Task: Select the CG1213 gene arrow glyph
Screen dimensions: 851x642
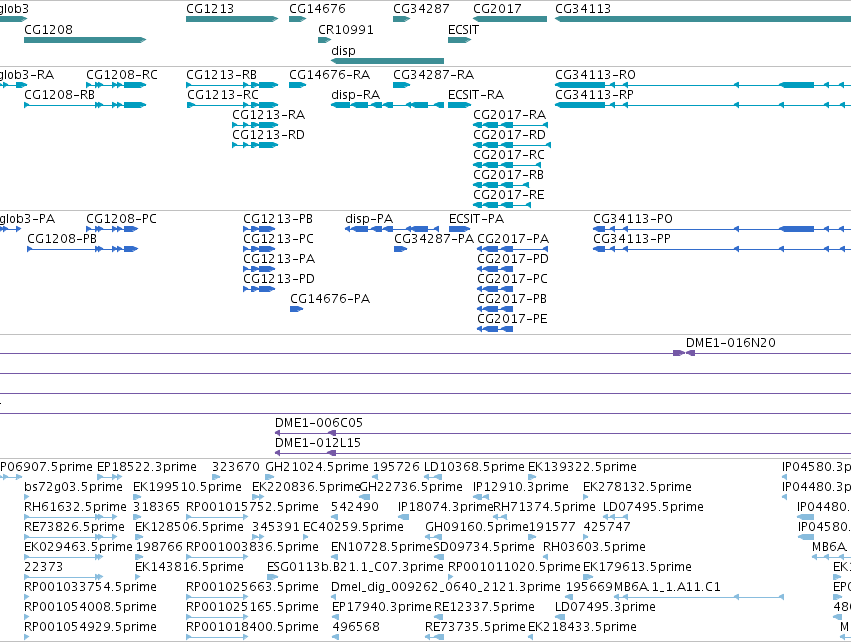Action: coord(232,19)
